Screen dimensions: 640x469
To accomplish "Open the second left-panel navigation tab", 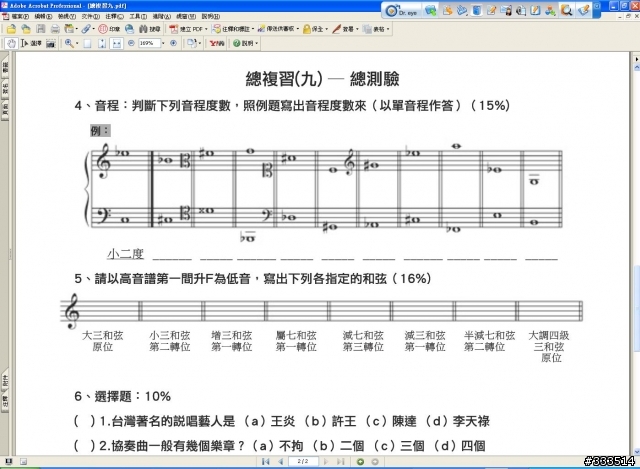I will 5,88.
